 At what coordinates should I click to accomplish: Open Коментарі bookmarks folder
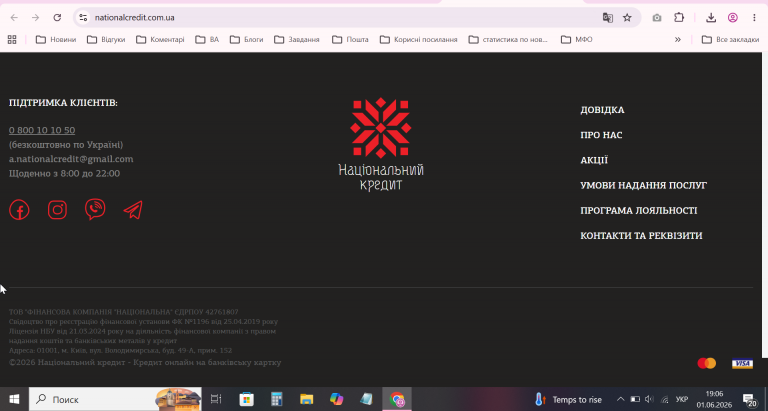pyautogui.click(x=160, y=40)
